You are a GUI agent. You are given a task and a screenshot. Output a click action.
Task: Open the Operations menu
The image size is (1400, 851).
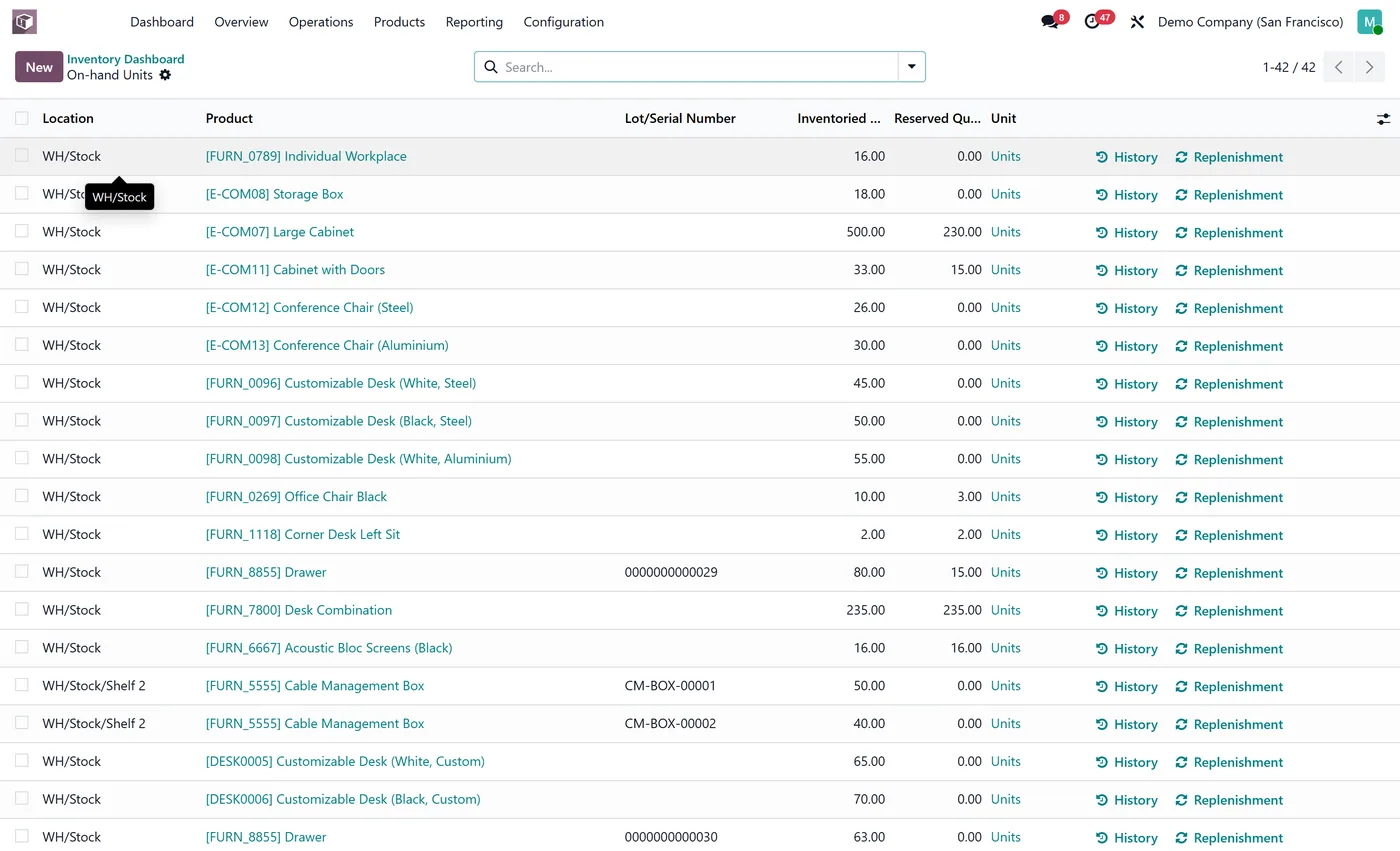click(x=321, y=21)
